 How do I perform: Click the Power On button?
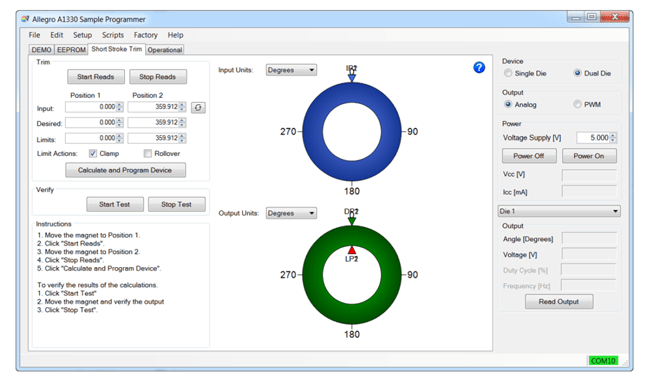(x=589, y=156)
